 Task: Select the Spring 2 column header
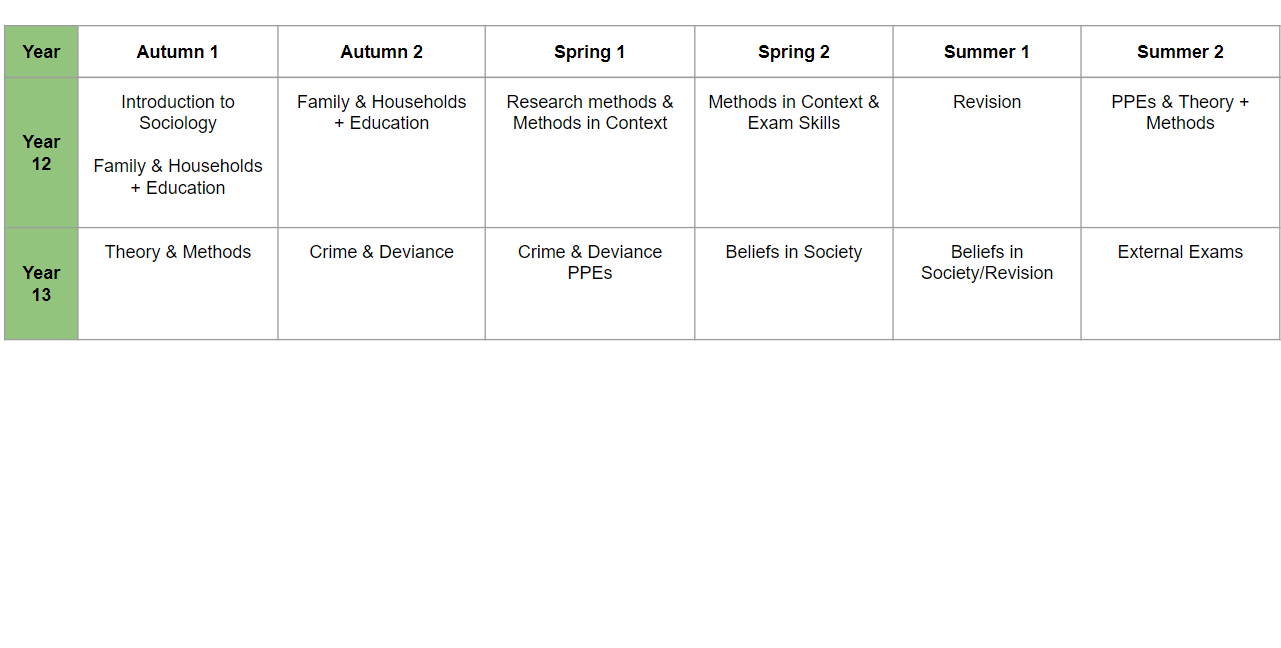pos(794,52)
